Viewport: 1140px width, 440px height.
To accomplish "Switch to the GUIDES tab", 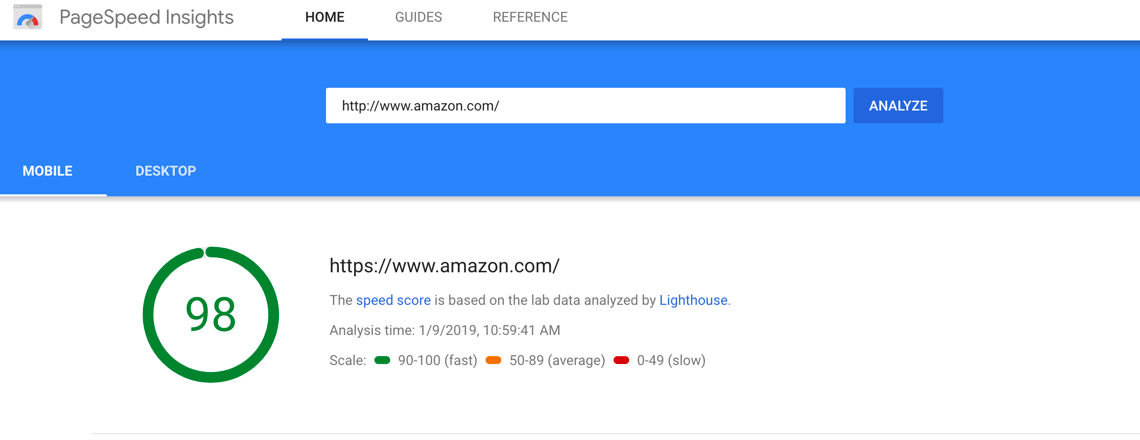I will [x=418, y=17].
